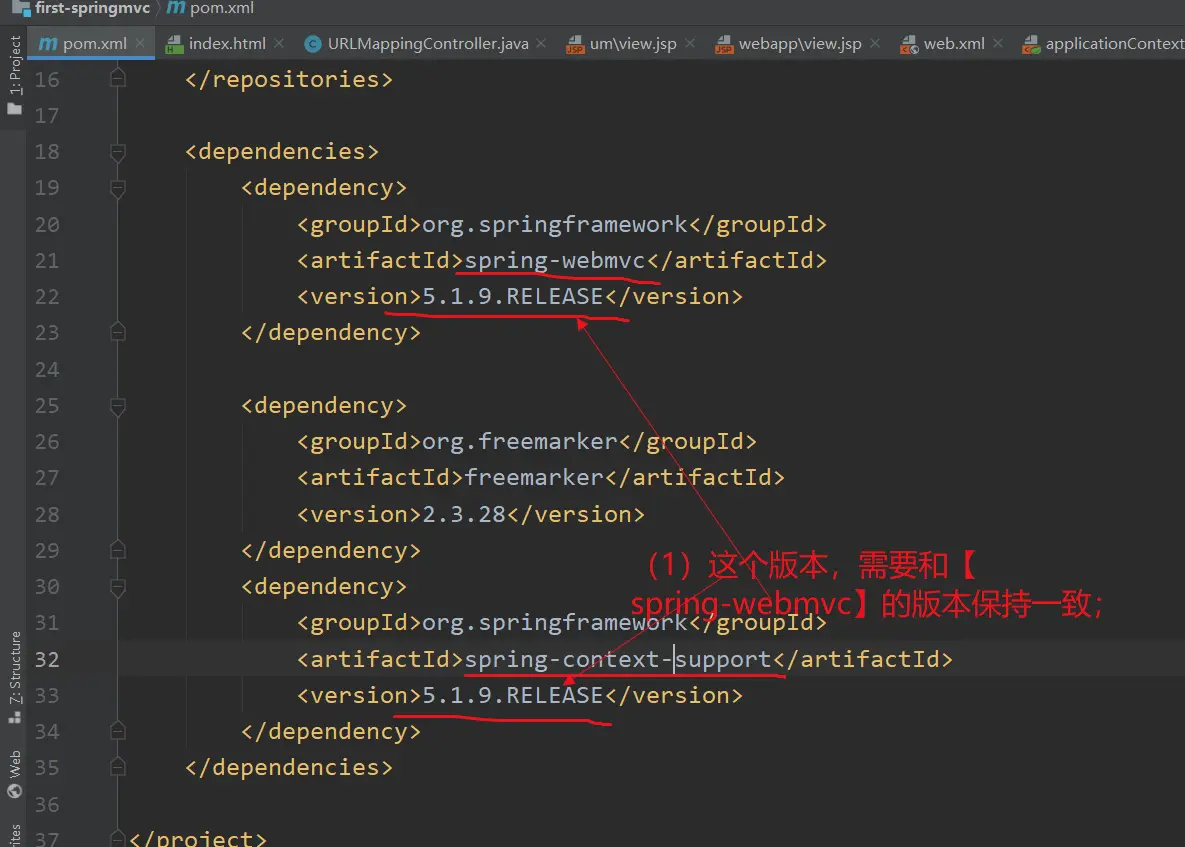Click first-springmvc in the breadcrumb
Image resolution: width=1185 pixels, height=847 pixels.
(x=92, y=8)
